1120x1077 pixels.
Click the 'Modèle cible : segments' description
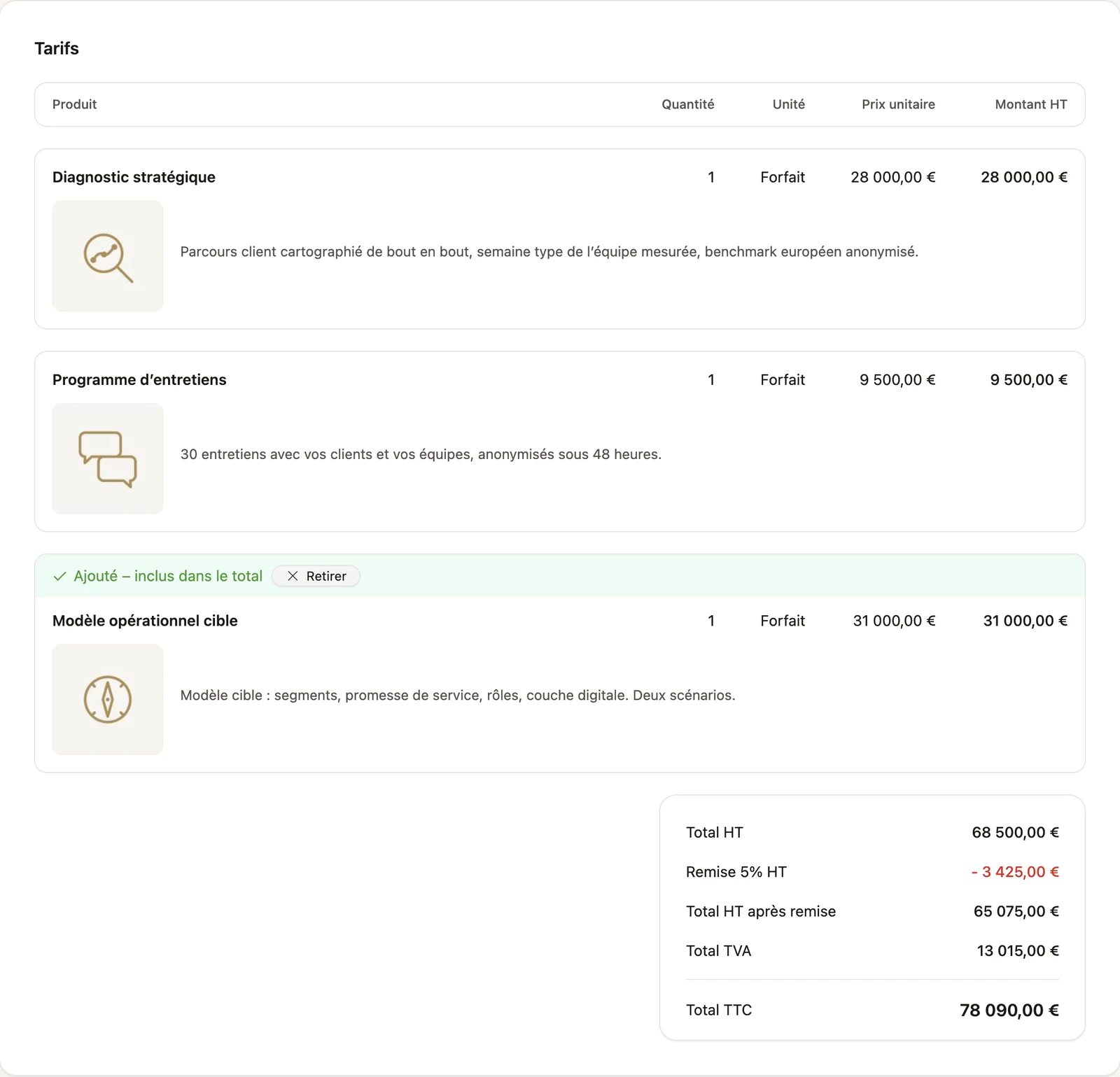458,696
